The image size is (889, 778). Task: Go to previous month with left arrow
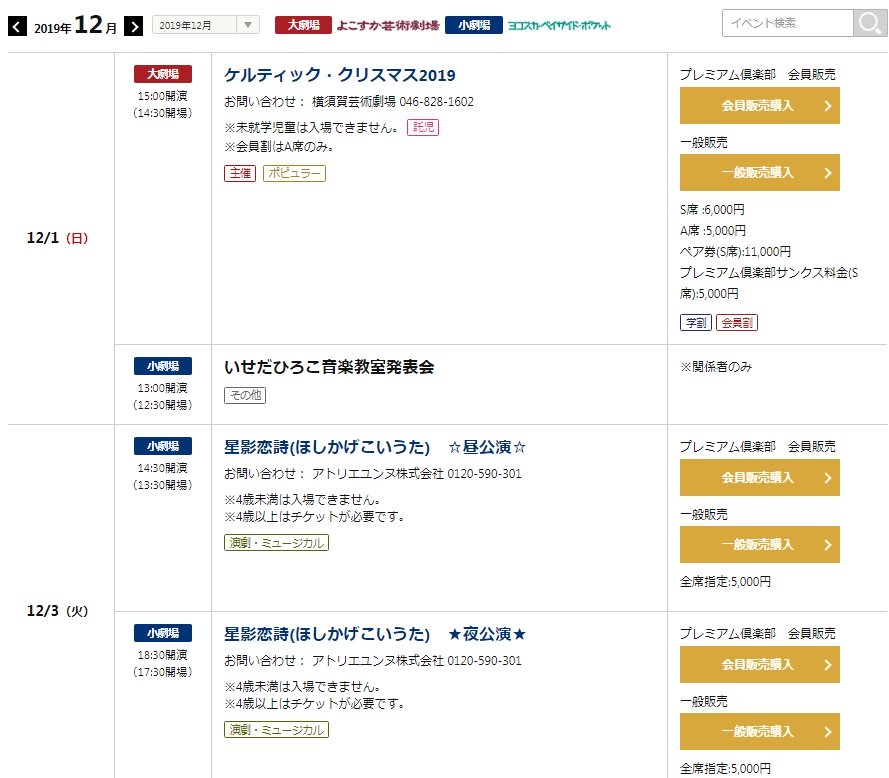[18, 26]
